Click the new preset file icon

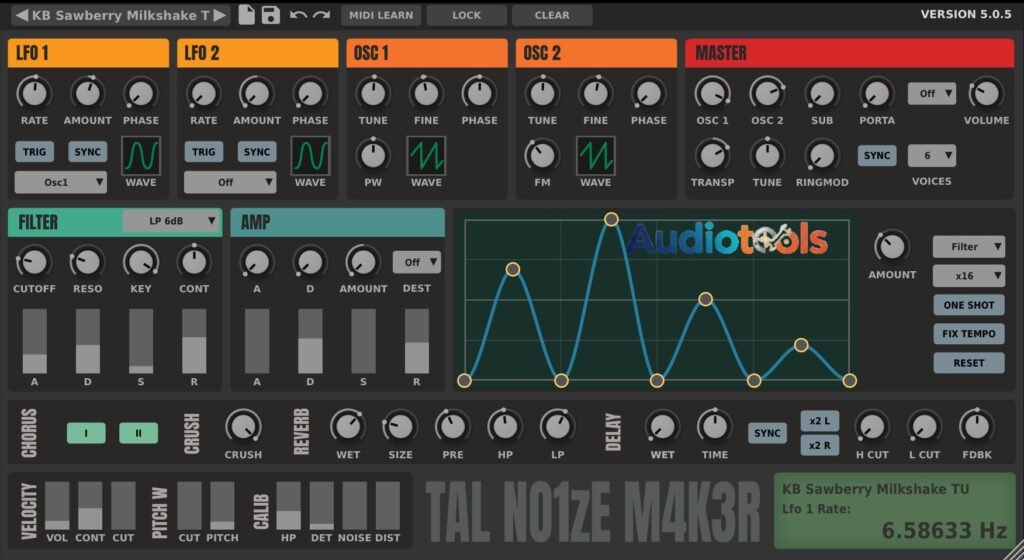[x=246, y=15]
